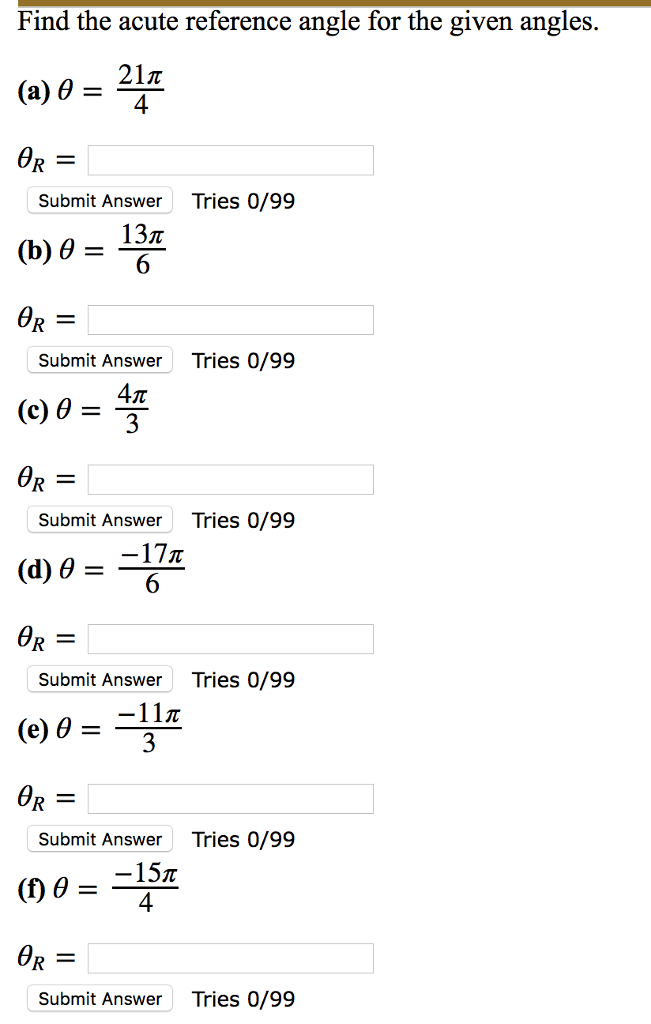Click Submit Answer for the 13π/6 problem
The width and height of the screenshot is (651, 1024).
(99, 359)
